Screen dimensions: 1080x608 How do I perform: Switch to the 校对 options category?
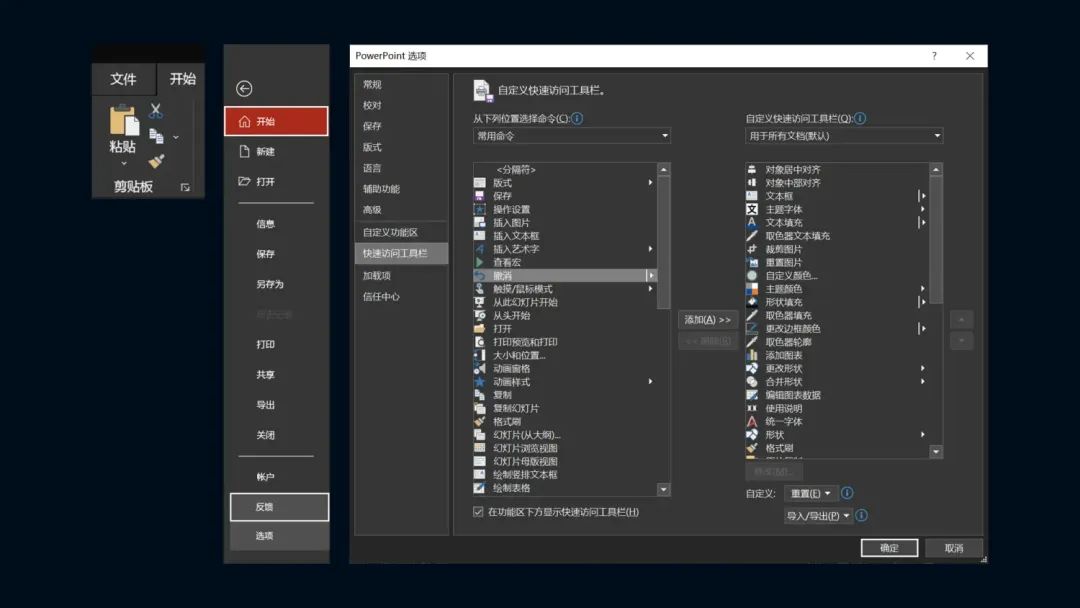click(x=401, y=105)
